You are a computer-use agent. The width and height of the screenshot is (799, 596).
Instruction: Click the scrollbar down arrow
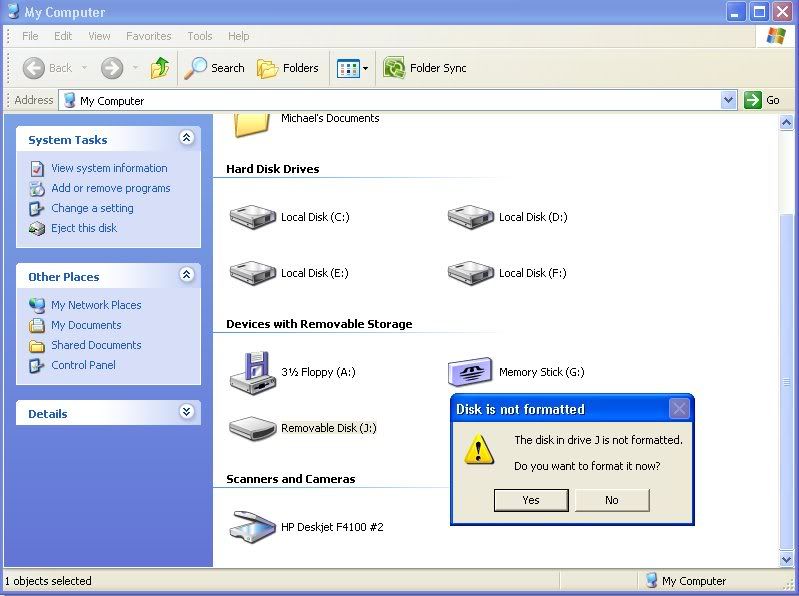pos(786,559)
